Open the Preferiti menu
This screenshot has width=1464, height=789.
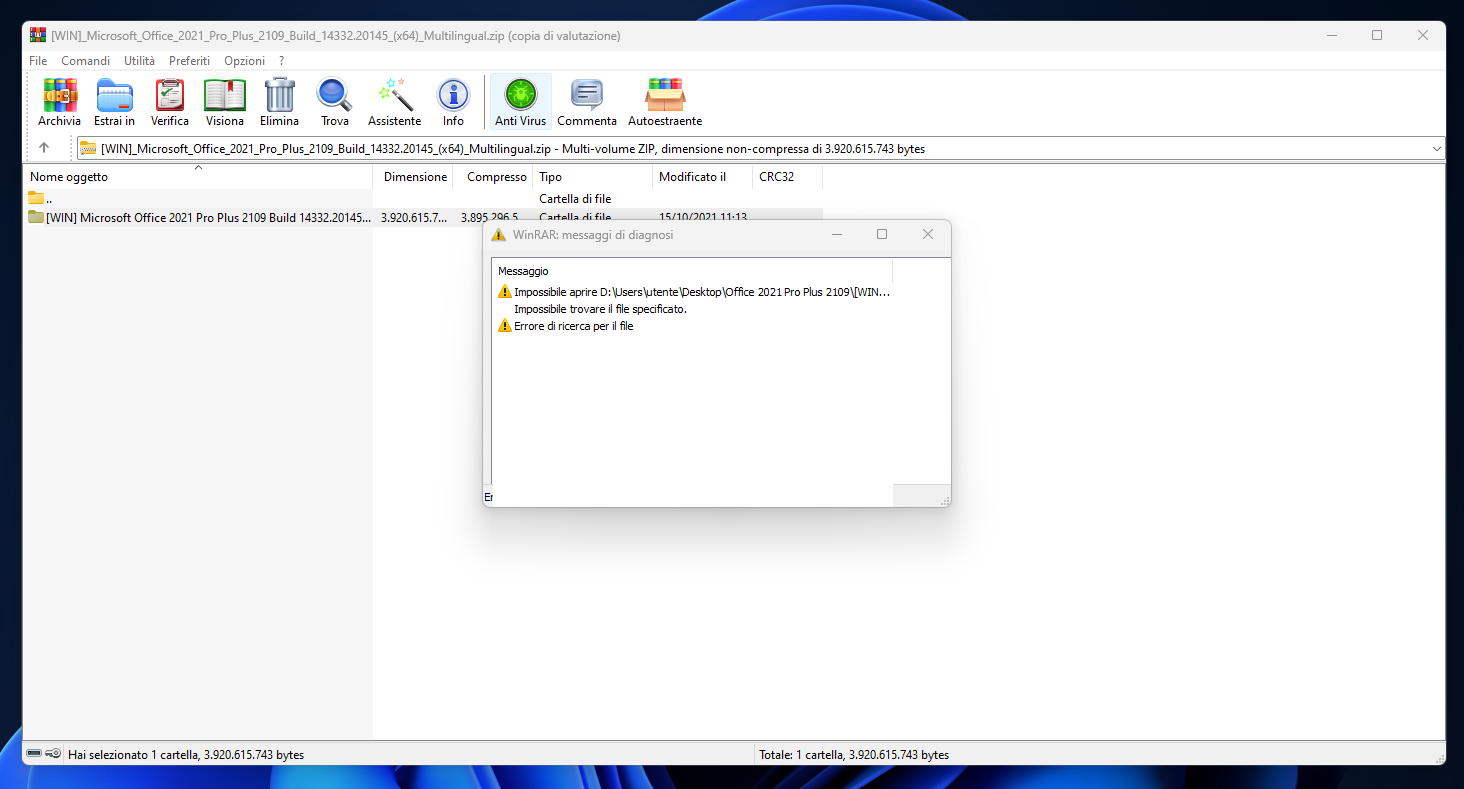click(189, 61)
